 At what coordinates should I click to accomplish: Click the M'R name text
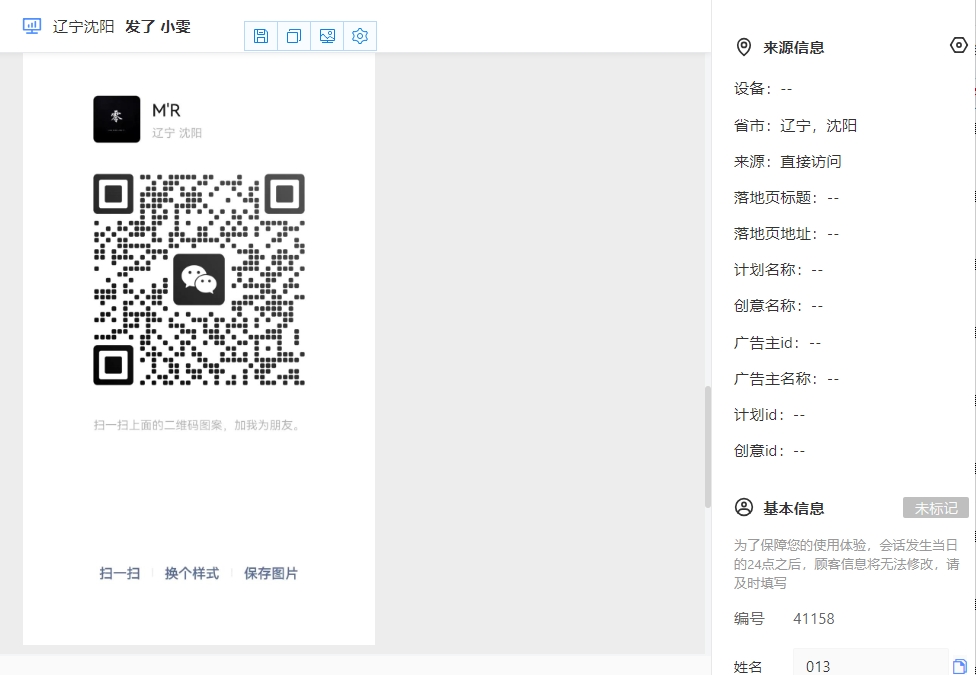coord(166,110)
